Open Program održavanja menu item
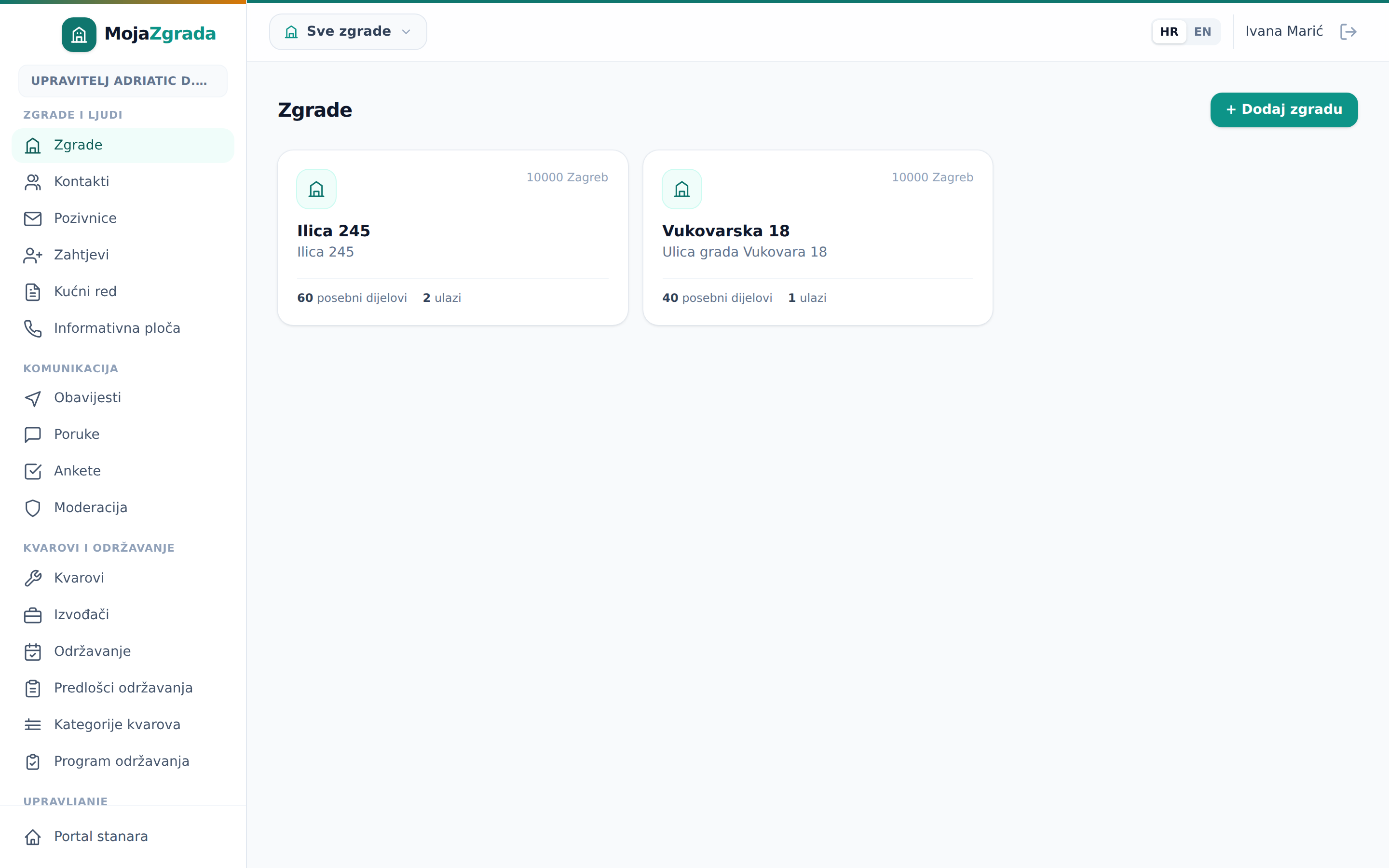The width and height of the screenshot is (1389, 868). click(123, 761)
